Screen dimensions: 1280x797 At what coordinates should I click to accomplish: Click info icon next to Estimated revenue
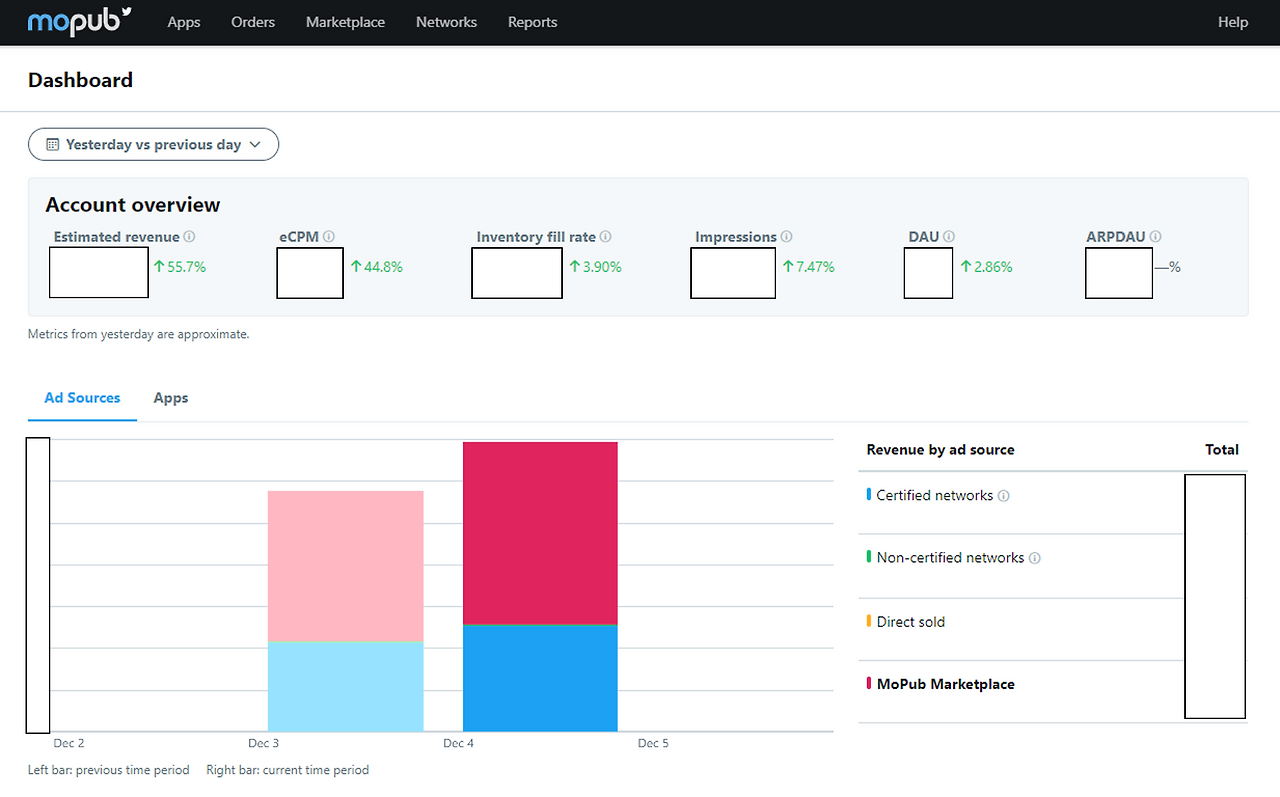pyautogui.click(x=190, y=237)
